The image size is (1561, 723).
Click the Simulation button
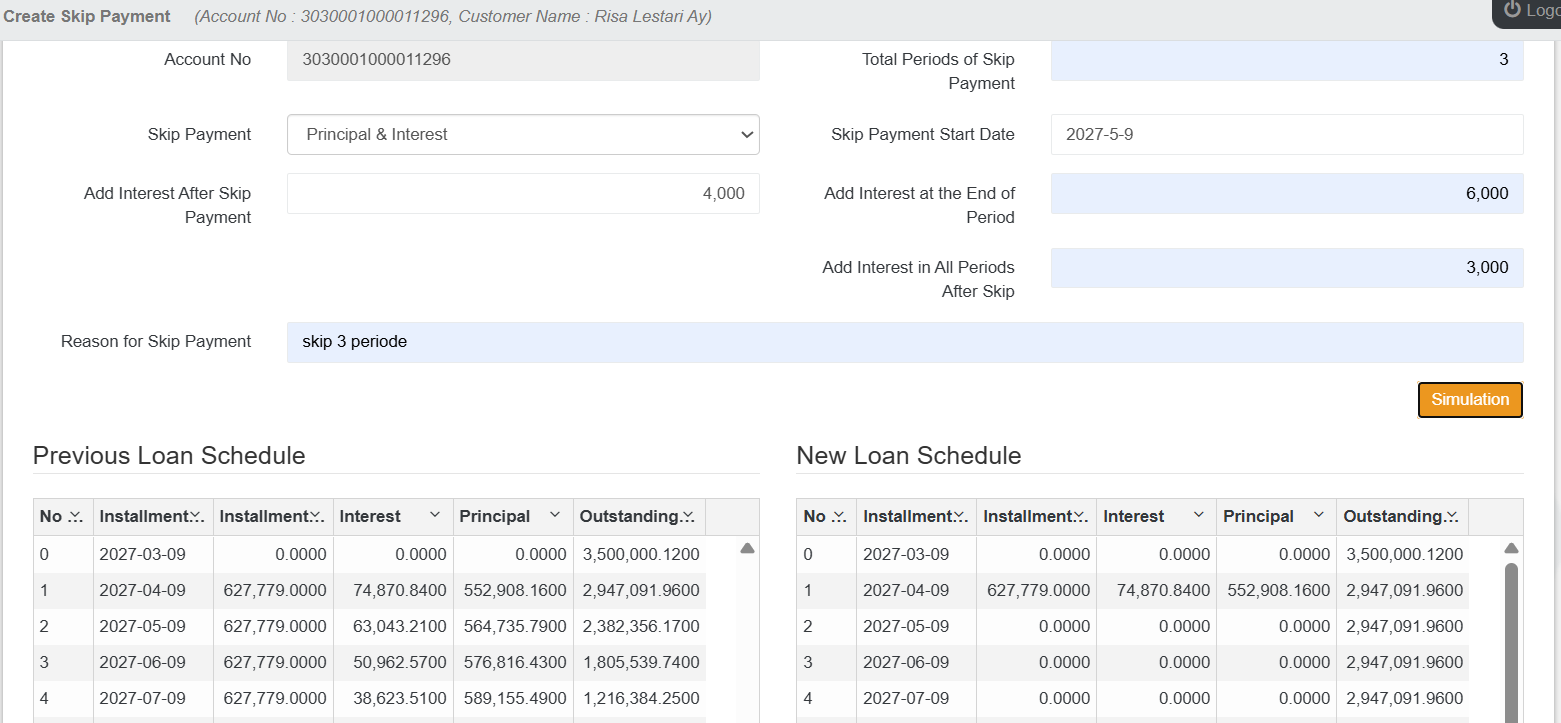(1470, 399)
